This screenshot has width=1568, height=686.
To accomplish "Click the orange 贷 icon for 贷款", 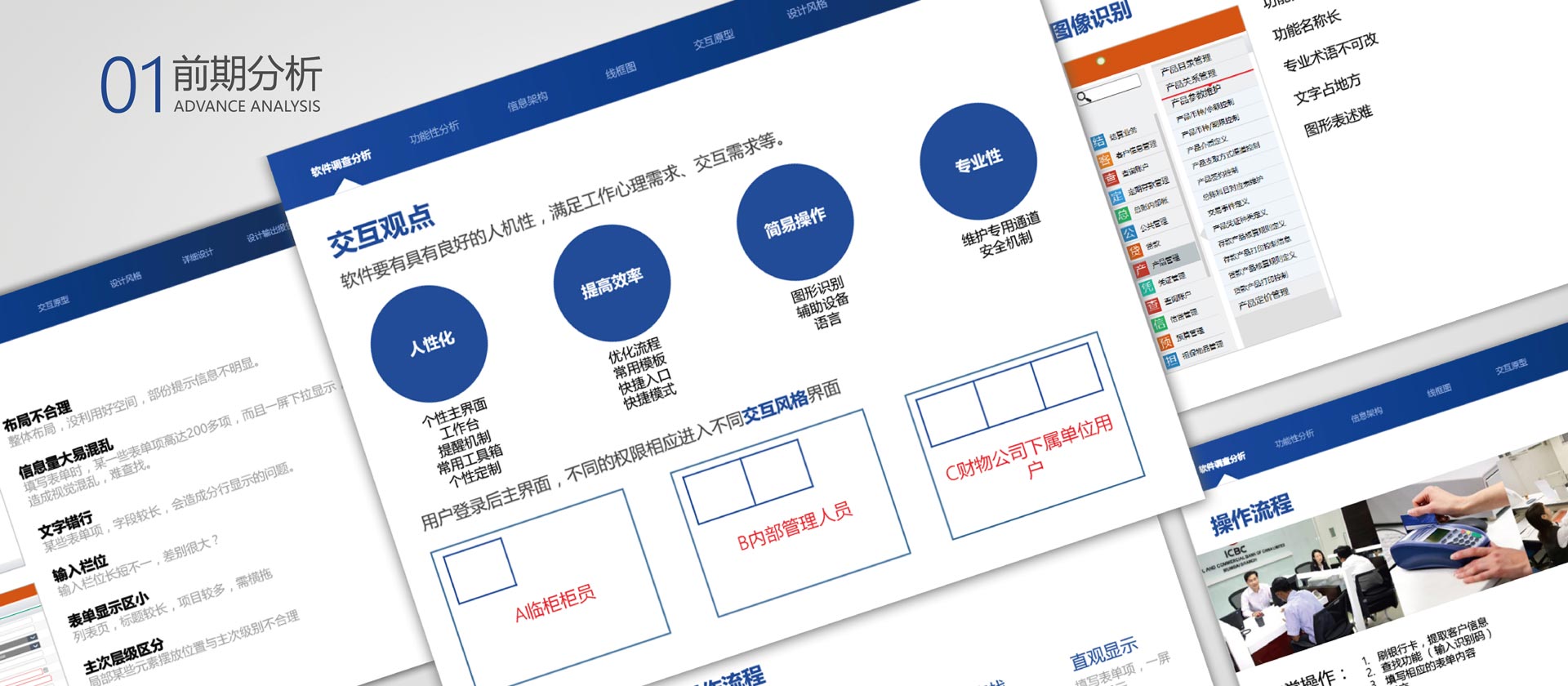I will pos(1135,251).
